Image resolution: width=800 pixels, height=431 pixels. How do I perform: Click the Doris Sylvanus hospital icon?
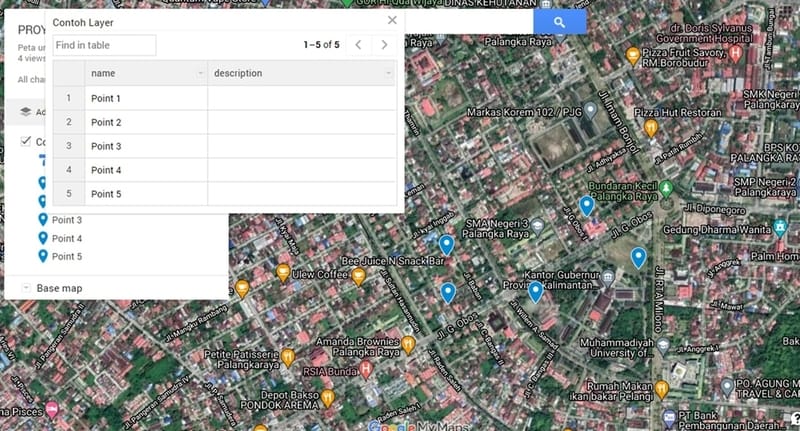pos(735,53)
